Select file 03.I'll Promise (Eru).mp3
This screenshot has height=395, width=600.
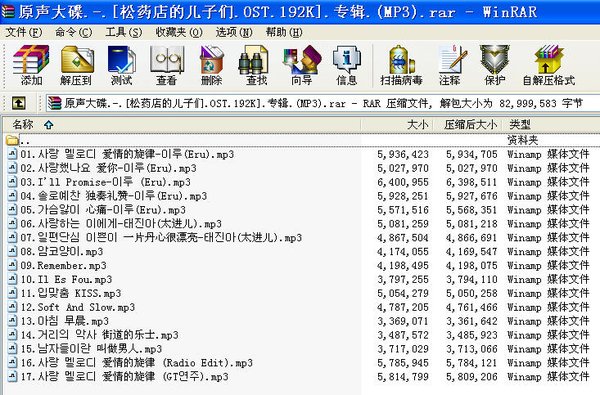pos(105,181)
